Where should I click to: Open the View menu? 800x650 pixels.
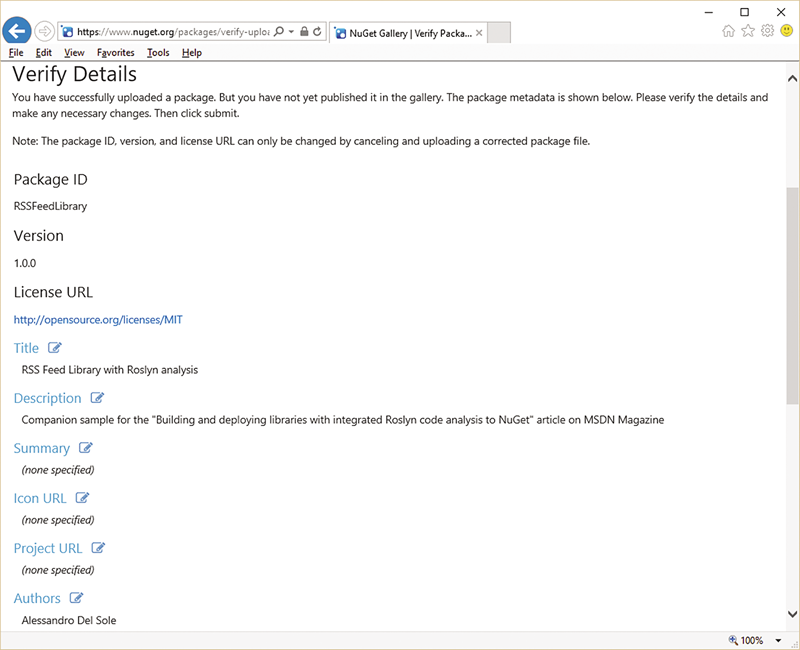tap(74, 53)
